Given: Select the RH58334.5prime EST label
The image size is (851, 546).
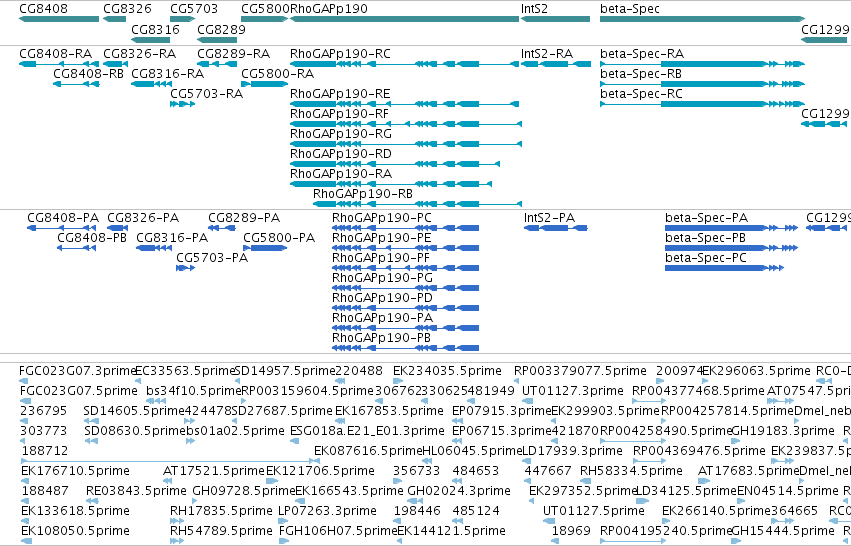Looking at the screenshot, I should [631, 471].
